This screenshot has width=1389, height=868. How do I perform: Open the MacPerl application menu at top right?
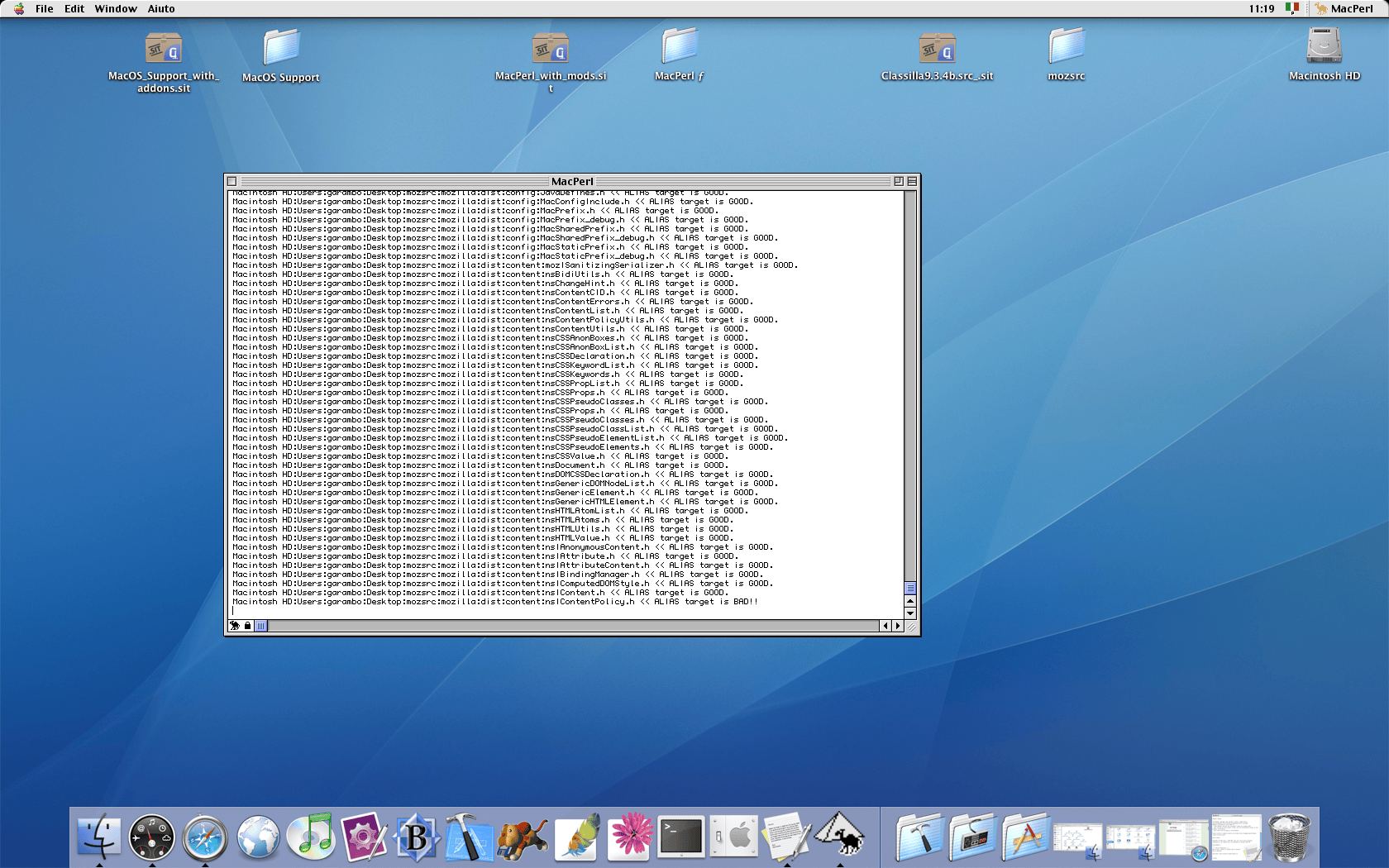tap(1344, 8)
